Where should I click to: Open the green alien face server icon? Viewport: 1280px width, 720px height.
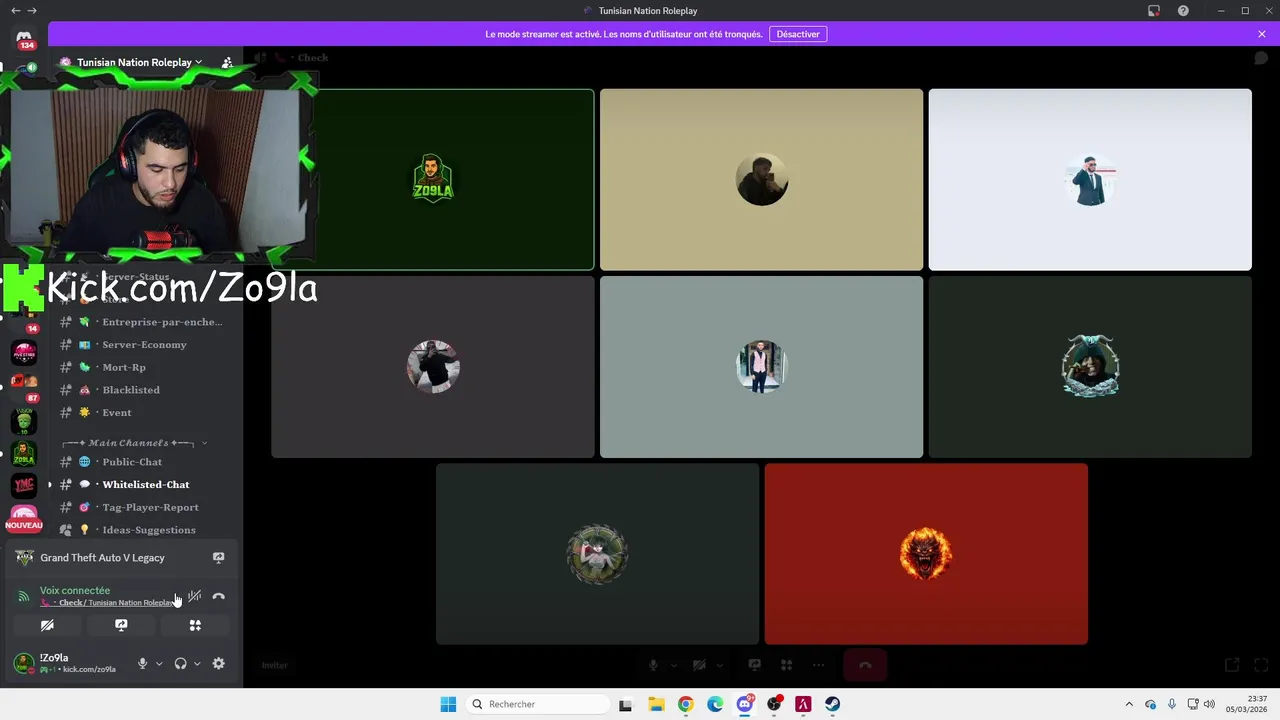pyautogui.click(x=24, y=421)
